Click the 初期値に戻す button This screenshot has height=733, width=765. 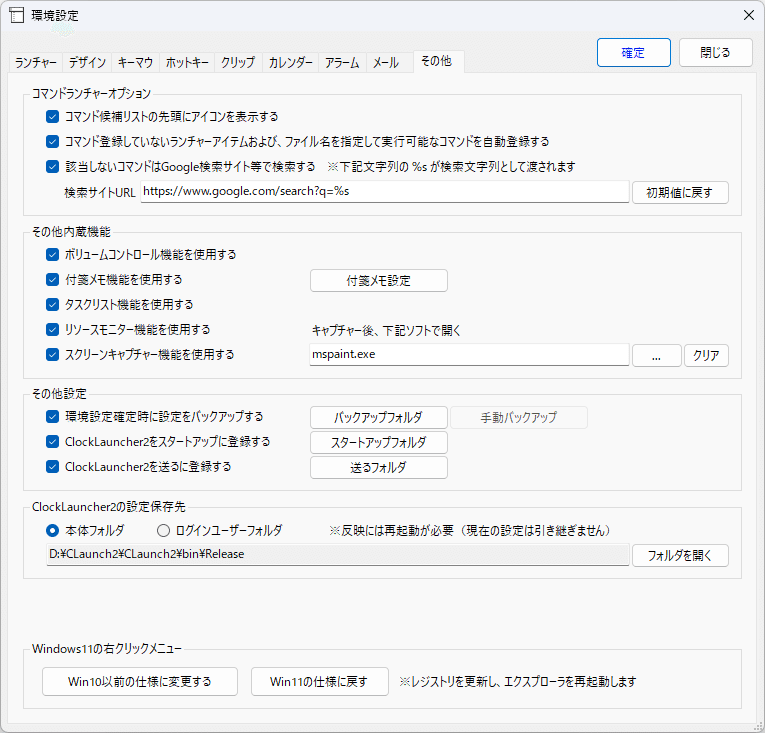(680, 193)
